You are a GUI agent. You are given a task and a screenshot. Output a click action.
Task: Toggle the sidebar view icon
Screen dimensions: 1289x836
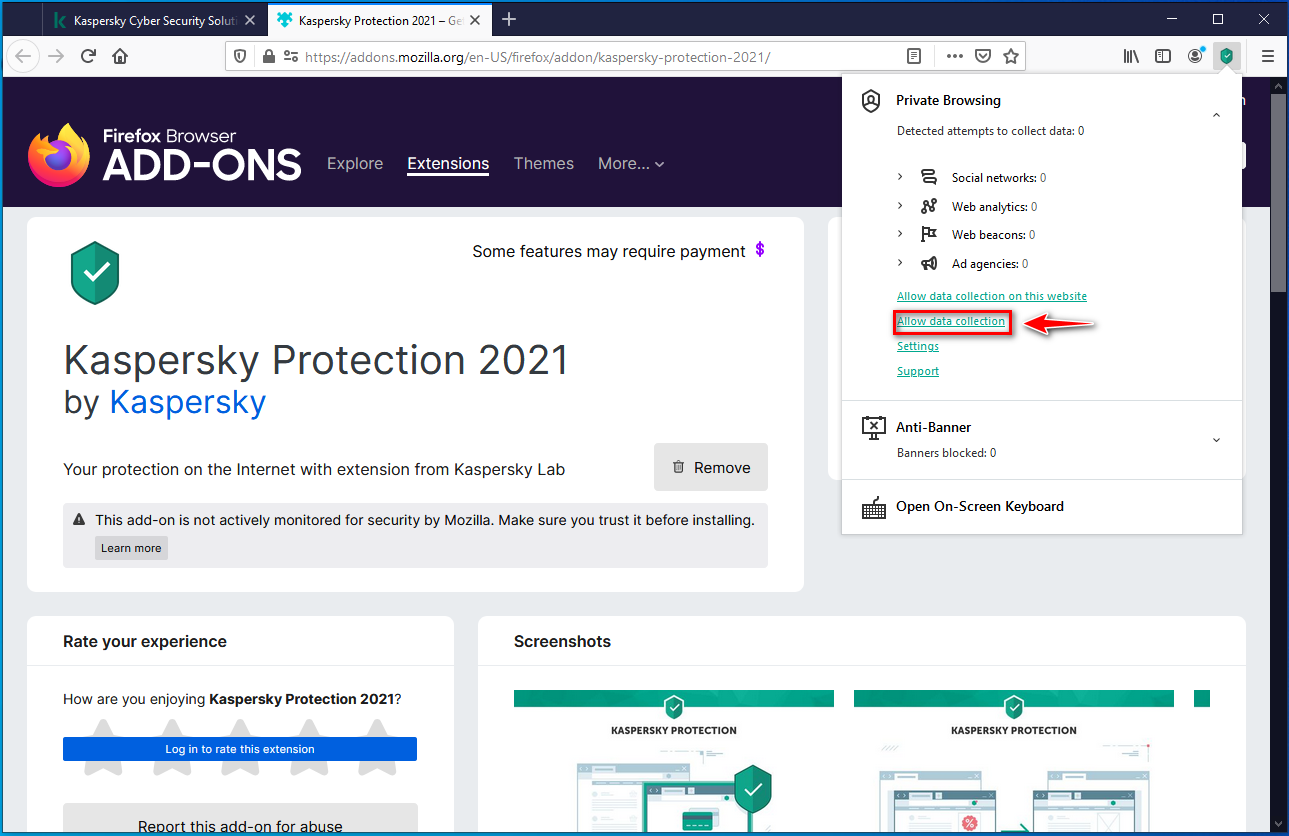1163,56
